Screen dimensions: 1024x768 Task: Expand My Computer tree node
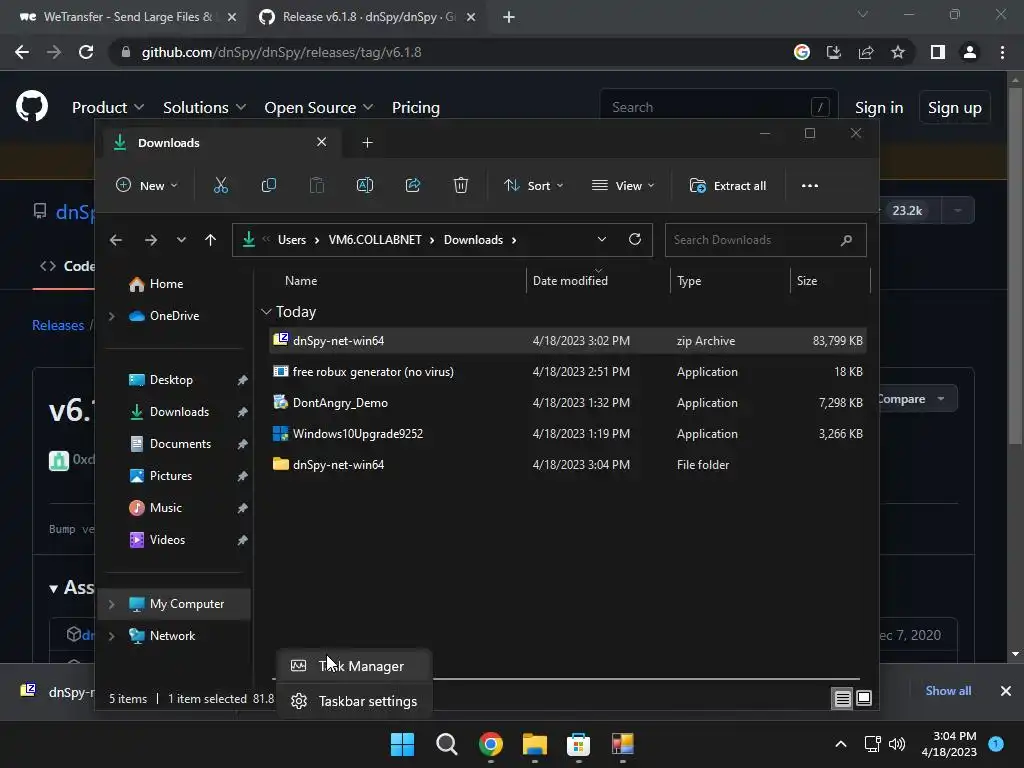pyautogui.click(x=112, y=604)
